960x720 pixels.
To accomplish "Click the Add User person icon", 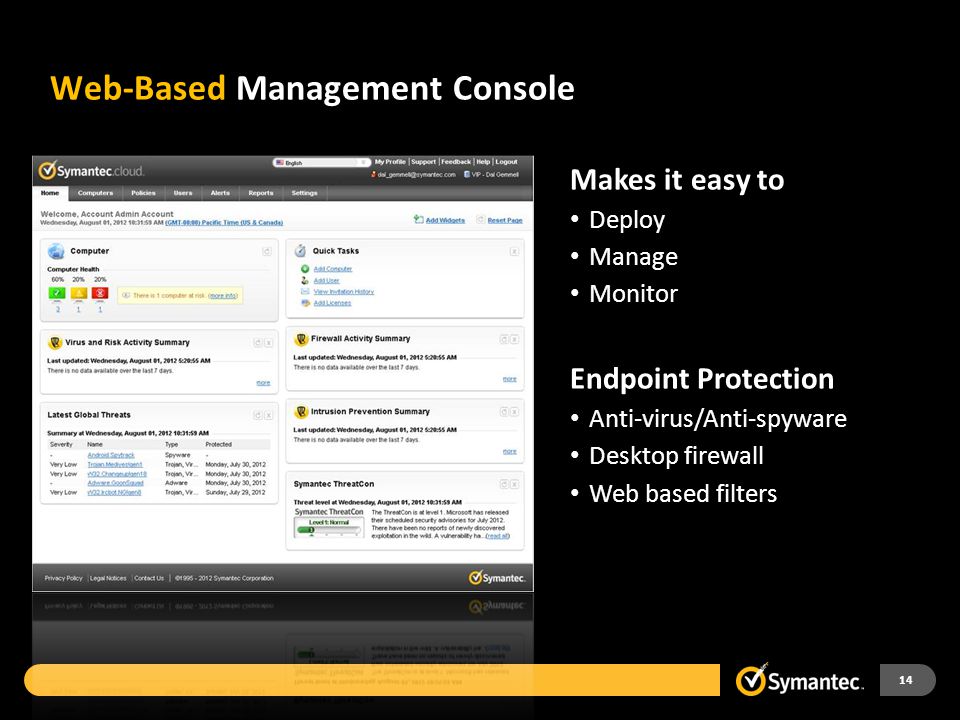I will tap(305, 280).
